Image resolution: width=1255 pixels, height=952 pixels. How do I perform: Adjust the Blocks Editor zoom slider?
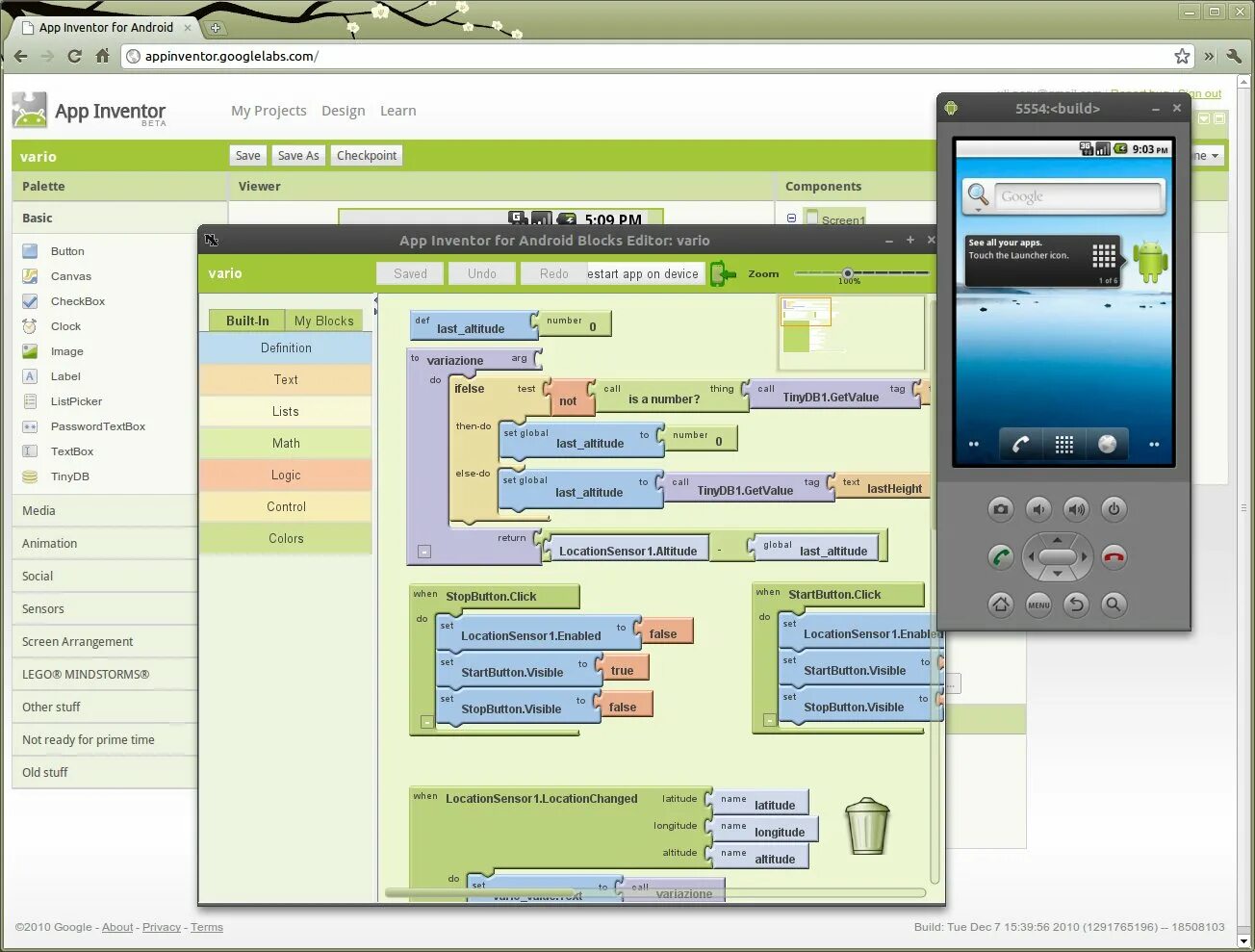coord(848,273)
